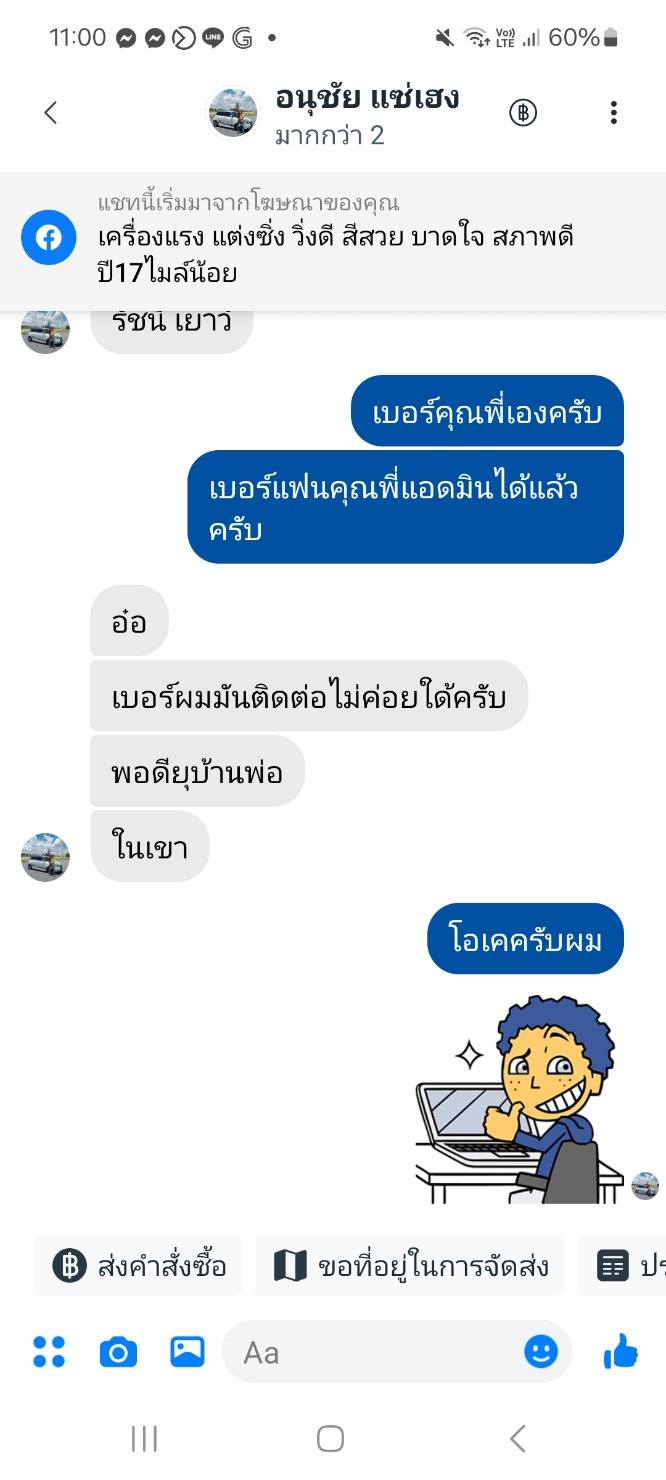Image resolution: width=666 pixels, height=1480 pixels.
Task: Open the Baht payment icon in the header
Action: point(523,113)
